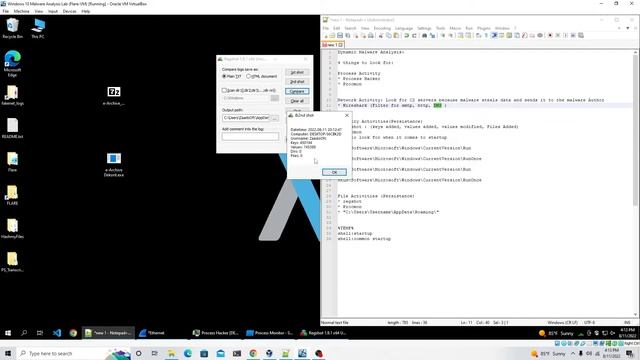Open the output path browse button

coord(275,118)
